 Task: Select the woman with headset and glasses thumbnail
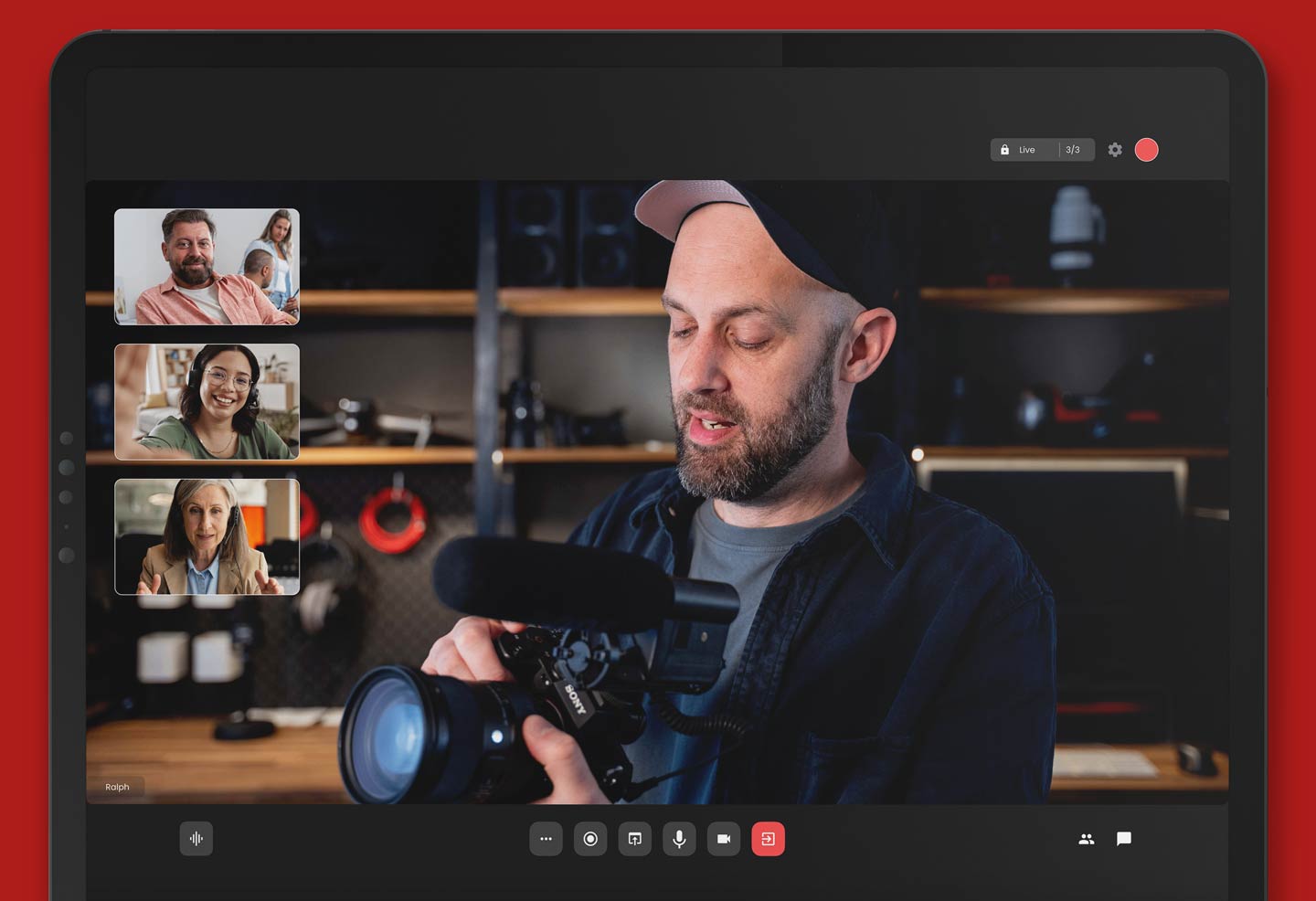tap(207, 402)
